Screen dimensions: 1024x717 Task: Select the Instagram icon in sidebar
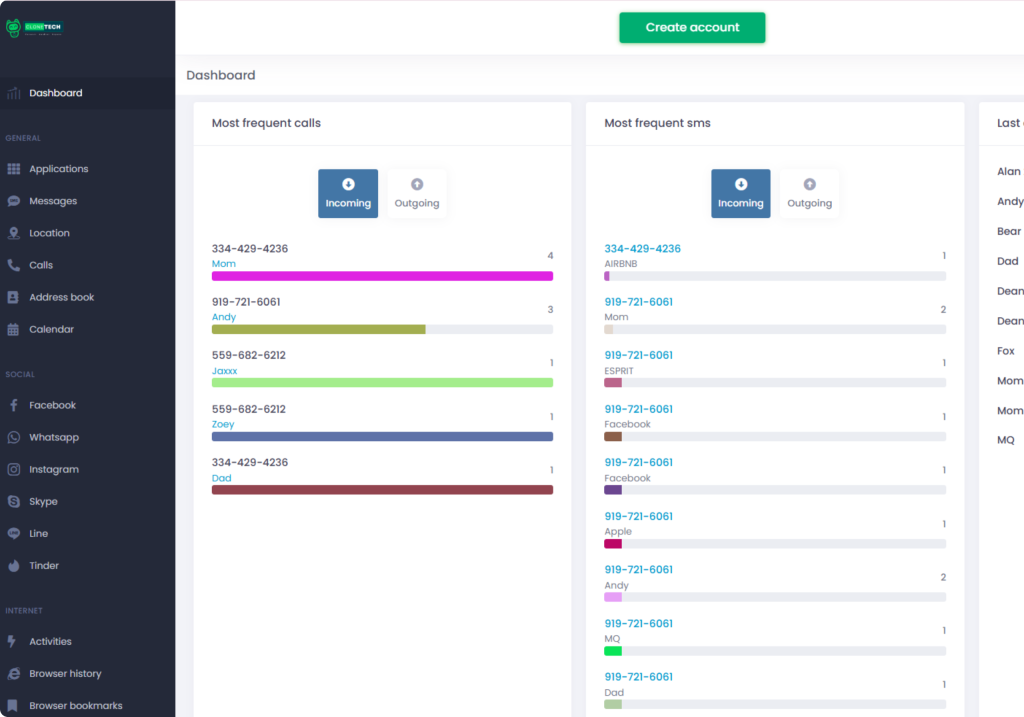point(13,469)
